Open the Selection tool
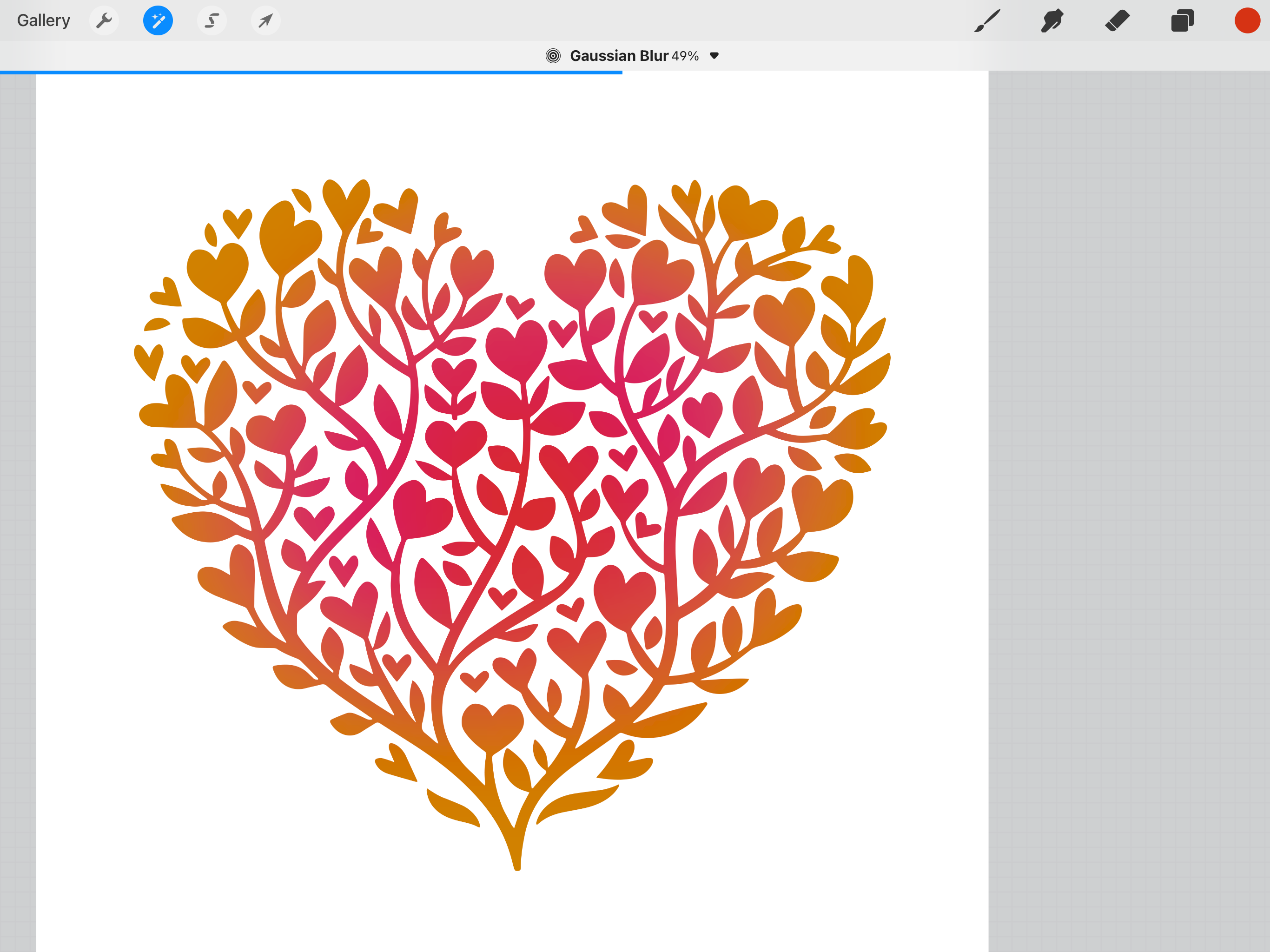 click(x=212, y=20)
